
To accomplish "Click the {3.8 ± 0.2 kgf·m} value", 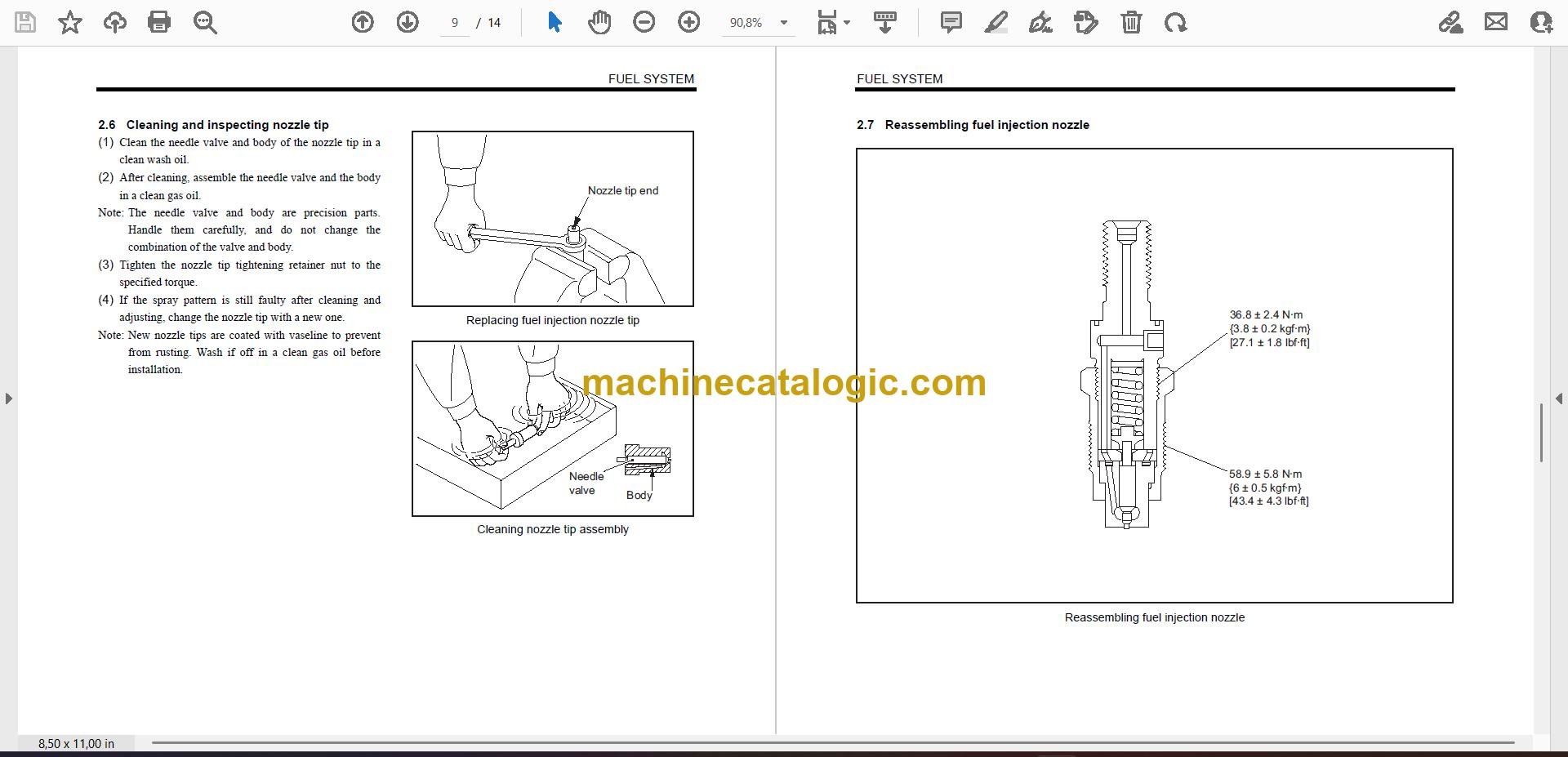I will 1270,328.
